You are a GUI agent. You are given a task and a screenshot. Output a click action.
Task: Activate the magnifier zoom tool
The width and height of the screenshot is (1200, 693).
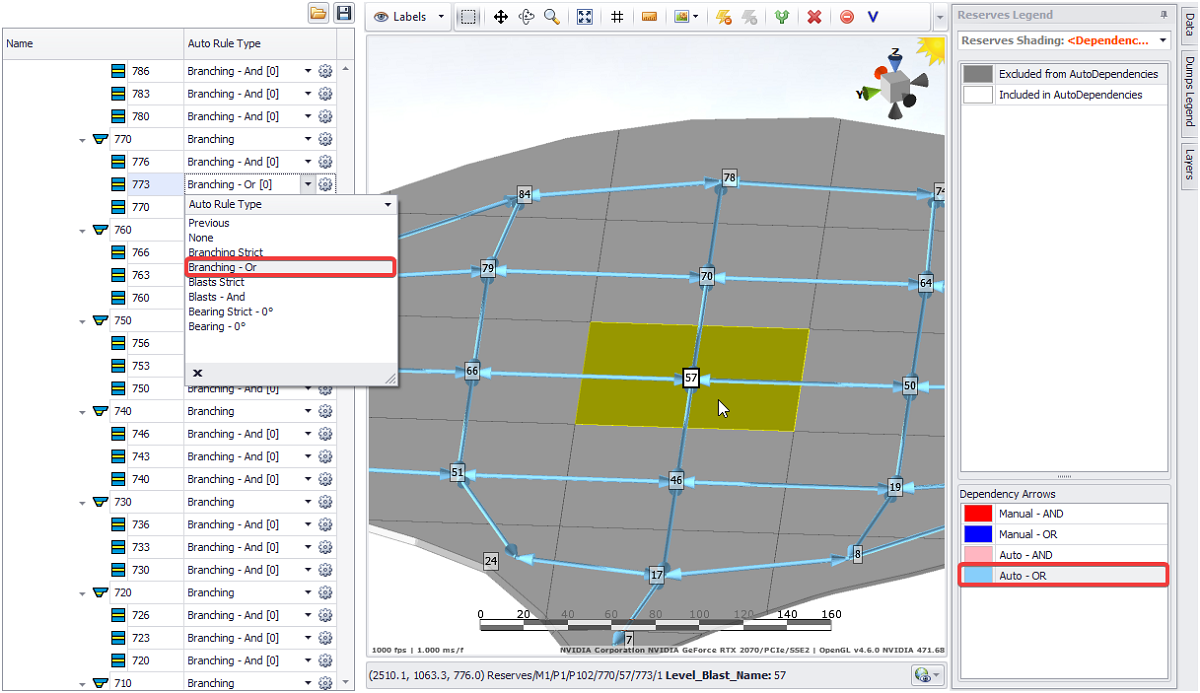pyautogui.click(x=551, y=17)
